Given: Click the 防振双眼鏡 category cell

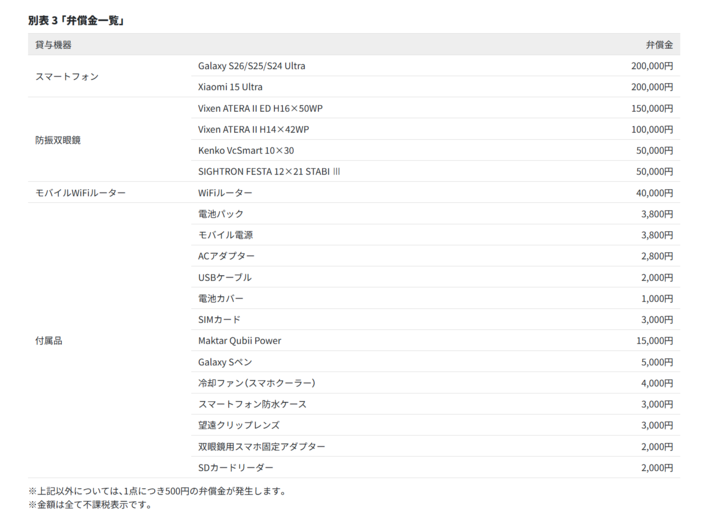Looking at the screenshot, I should tap(57, 140).
